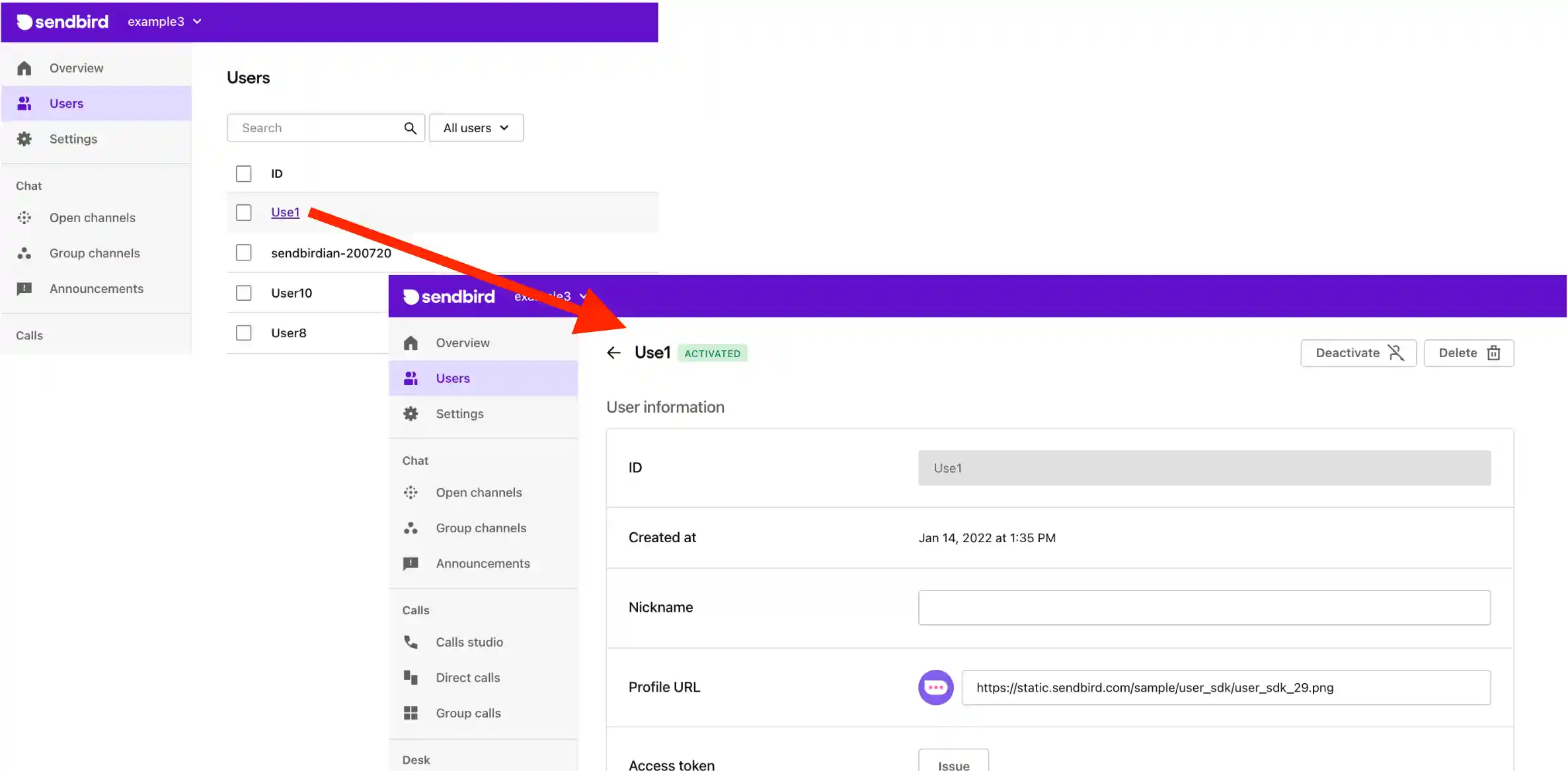
Task: Go to Group channels in lower sidebar
Action: 481,528
